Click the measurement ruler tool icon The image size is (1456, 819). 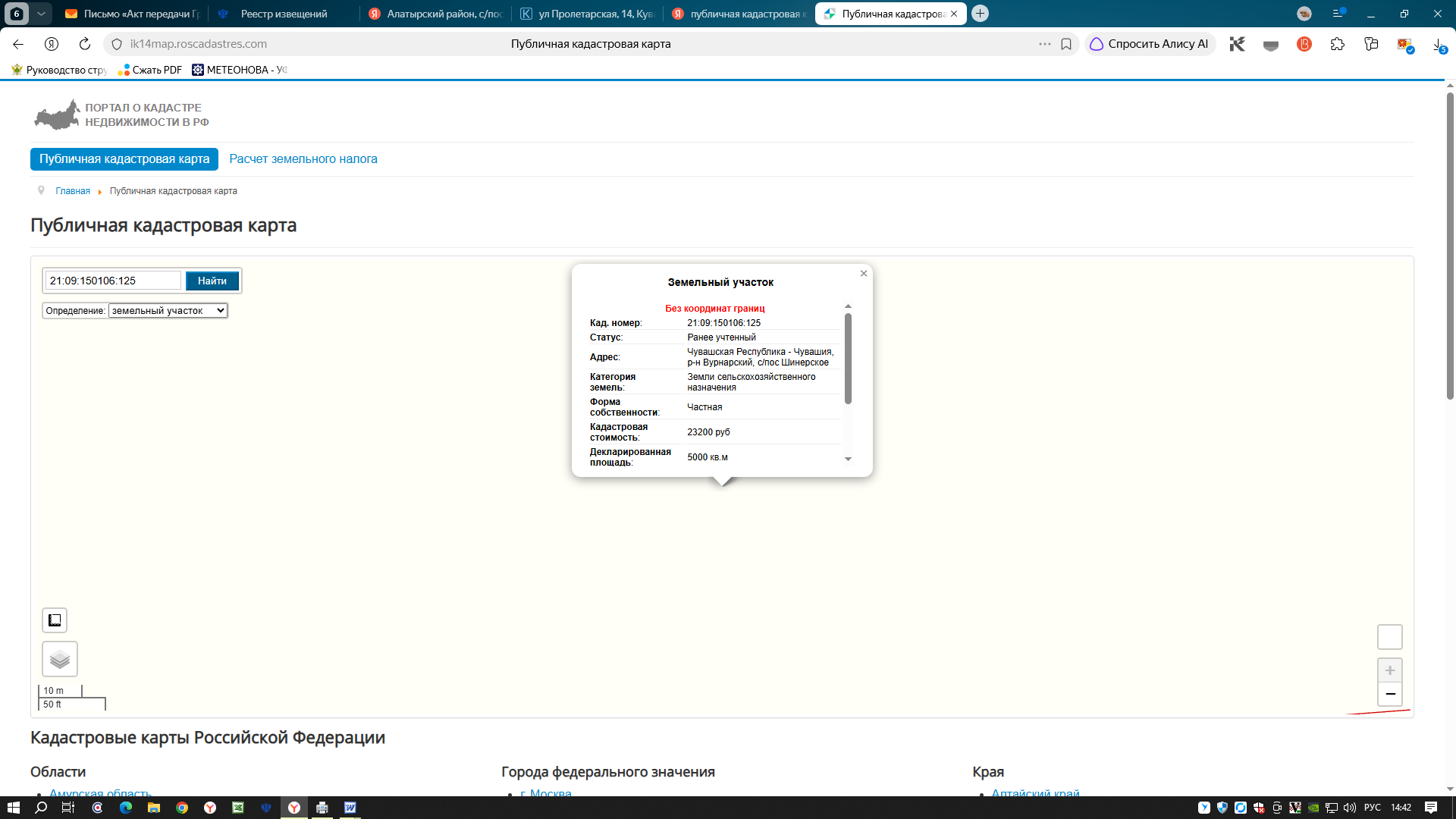click(55, 620)
